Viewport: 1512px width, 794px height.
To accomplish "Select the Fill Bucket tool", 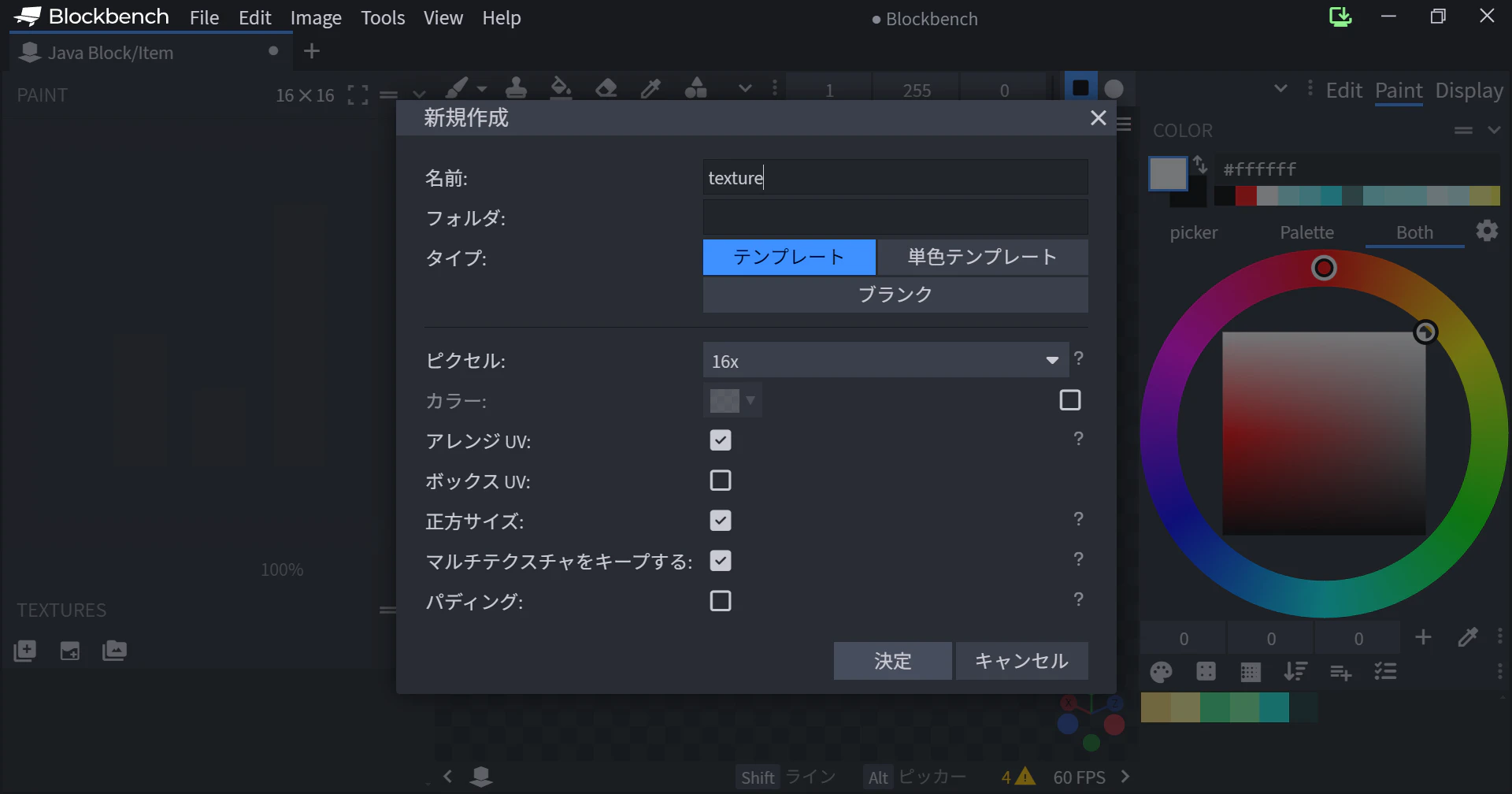I will coord(561,87).
